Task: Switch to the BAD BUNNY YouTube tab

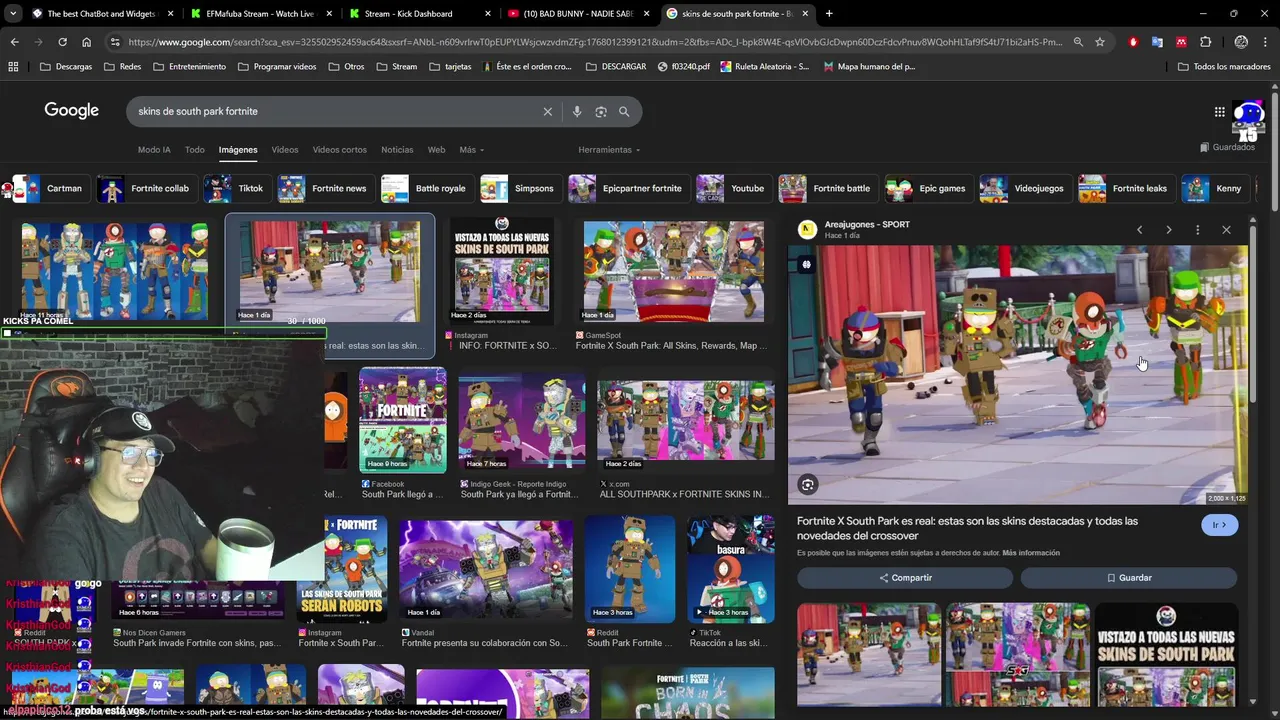Action: pyautogui.click(x=578, y=14)
